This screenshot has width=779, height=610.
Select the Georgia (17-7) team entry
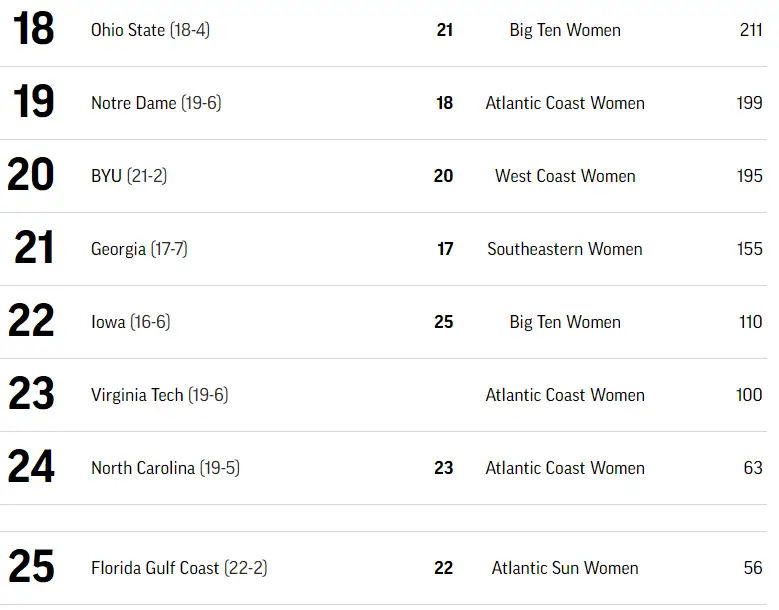[x=139, y=249]
